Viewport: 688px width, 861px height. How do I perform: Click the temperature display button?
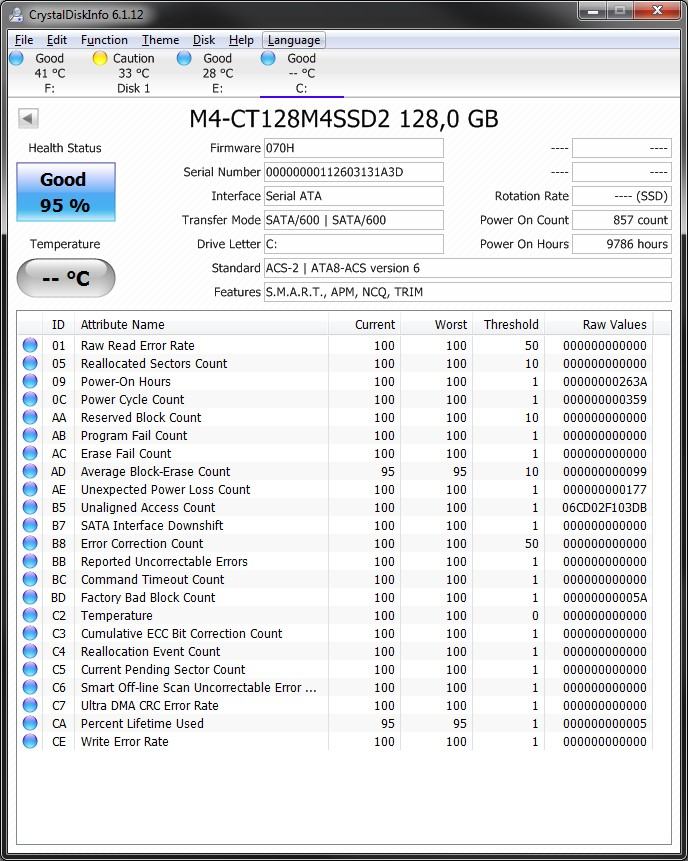tap(66, 278)
